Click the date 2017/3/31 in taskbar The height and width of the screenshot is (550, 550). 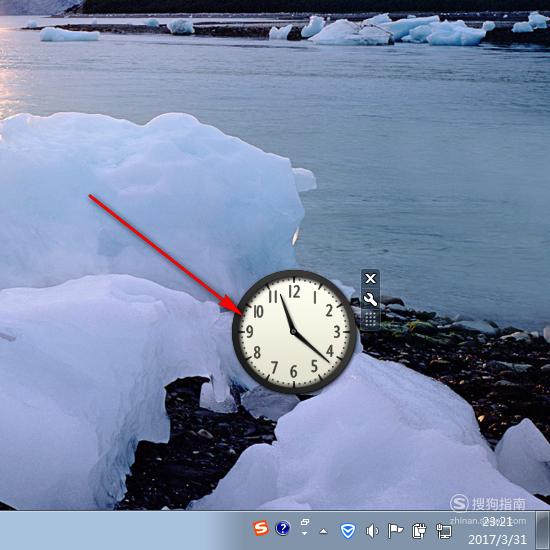coord(497,539)
